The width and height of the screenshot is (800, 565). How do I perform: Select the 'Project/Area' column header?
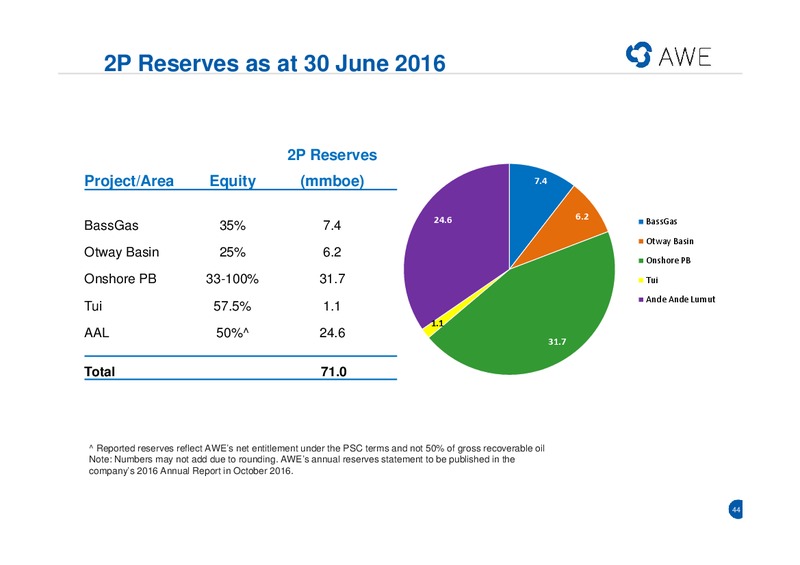pyautogui.click(x=129, y=181)
